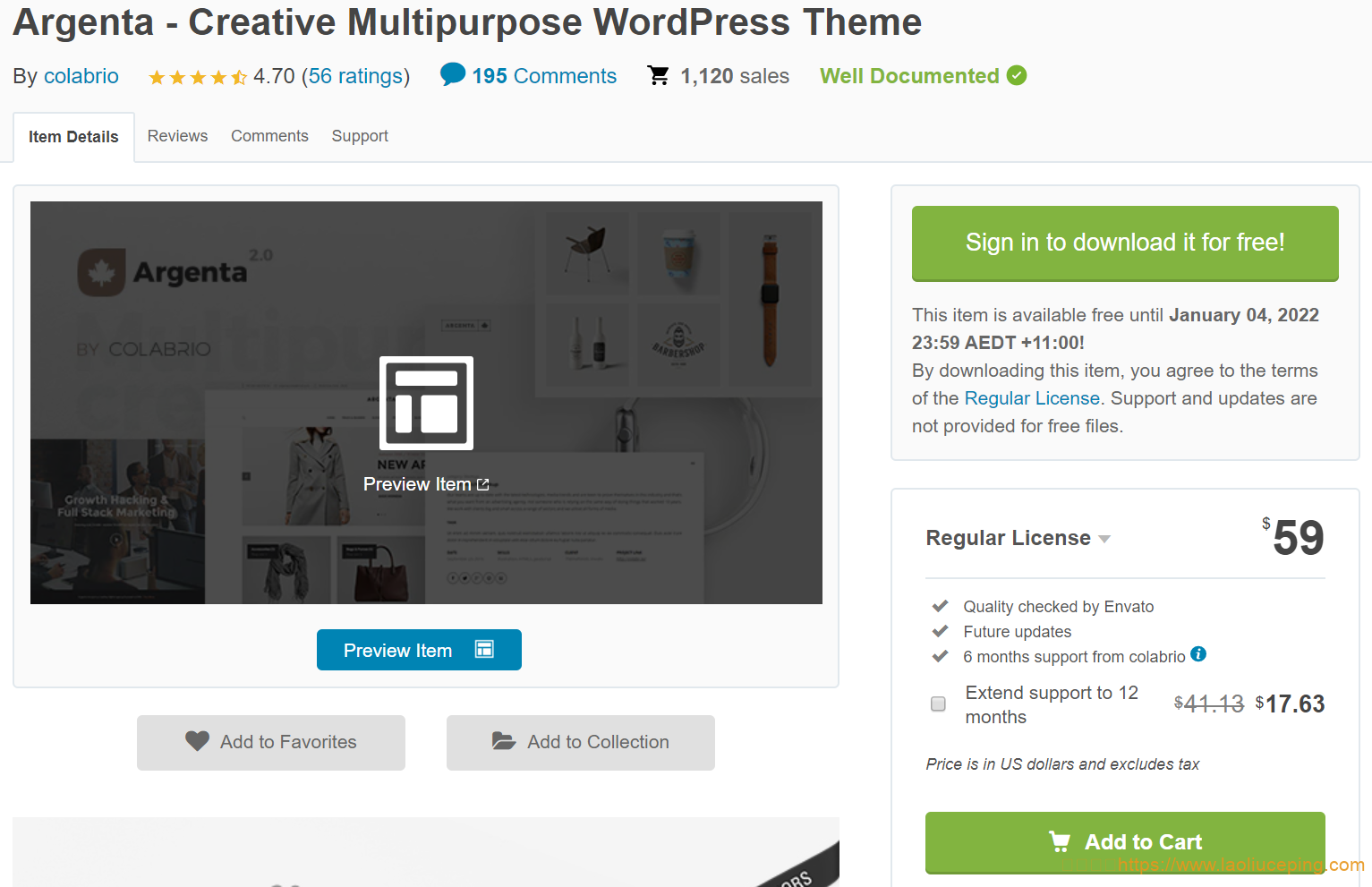Click the folder icon in Add to Collection

[x=504, y=741]
